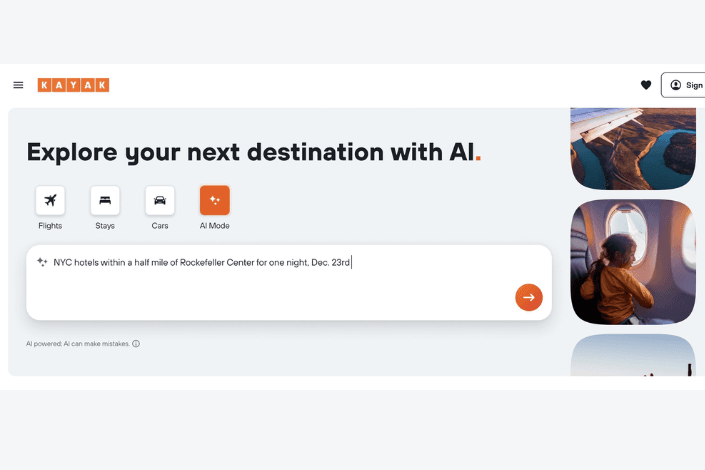Open the child at airplane window photo
Image resolution: width=705 pixels, height=470 pixels.
tap(632, 262)
